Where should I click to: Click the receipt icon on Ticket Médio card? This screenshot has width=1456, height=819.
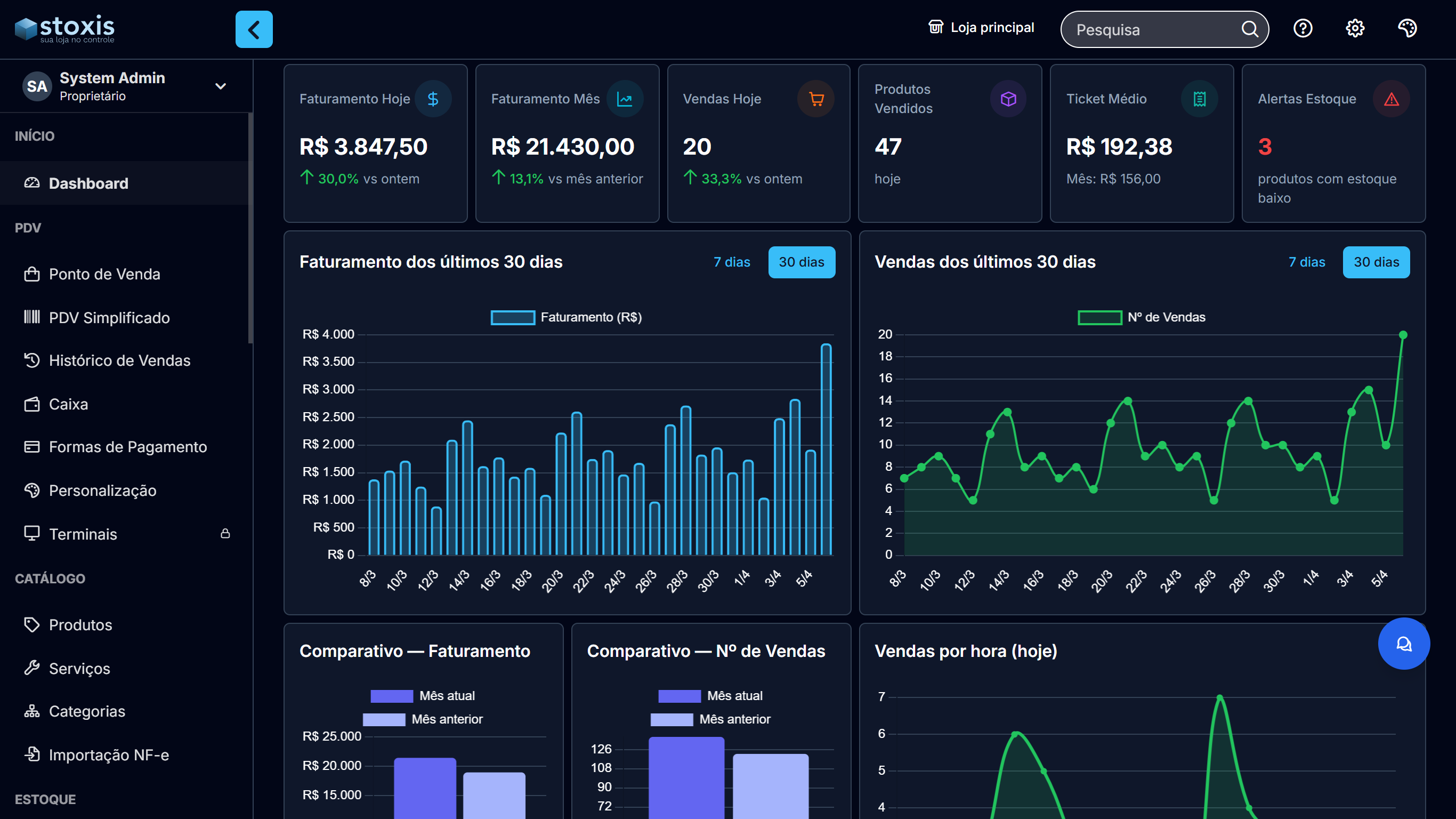[1200, 99]
